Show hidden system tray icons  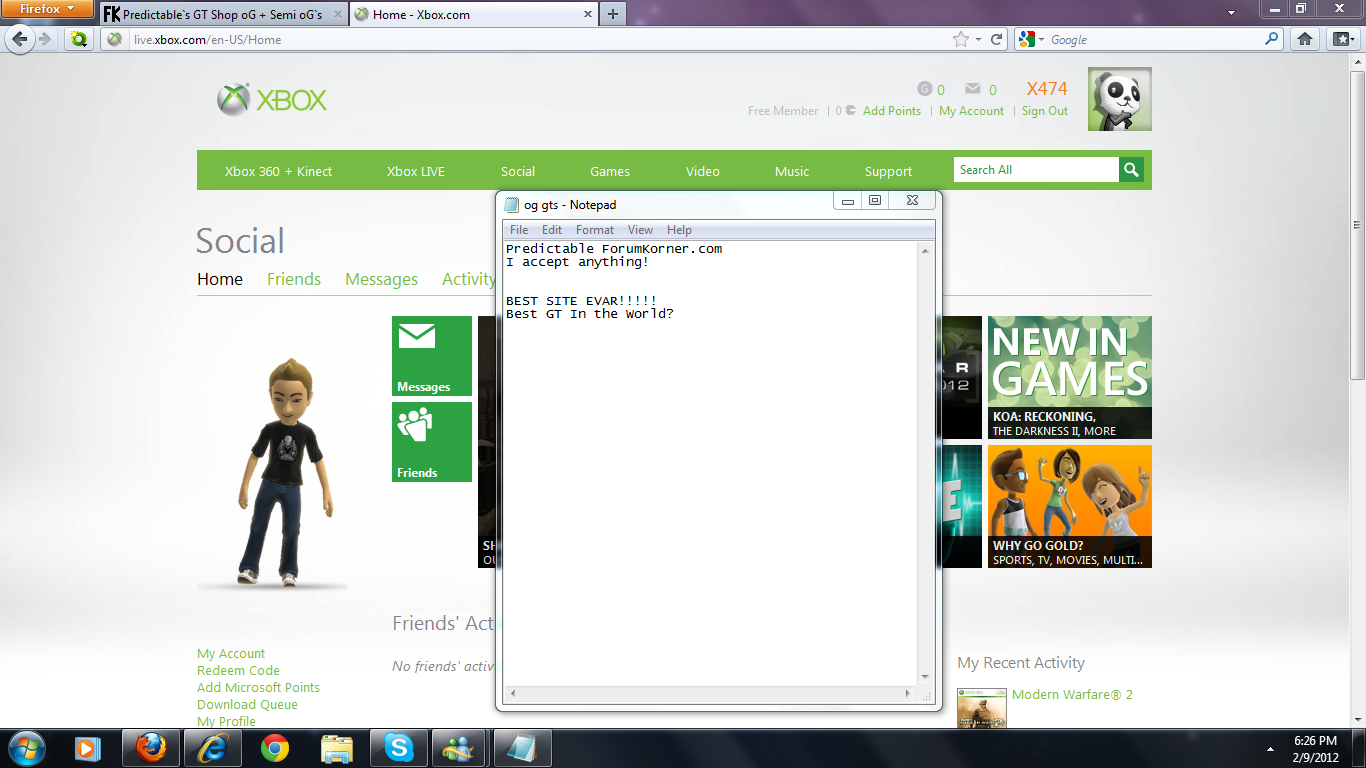[1270, 747]
